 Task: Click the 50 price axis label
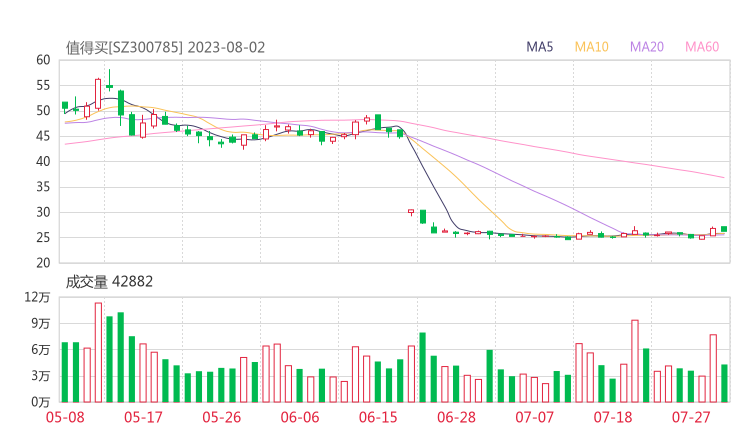43,111
